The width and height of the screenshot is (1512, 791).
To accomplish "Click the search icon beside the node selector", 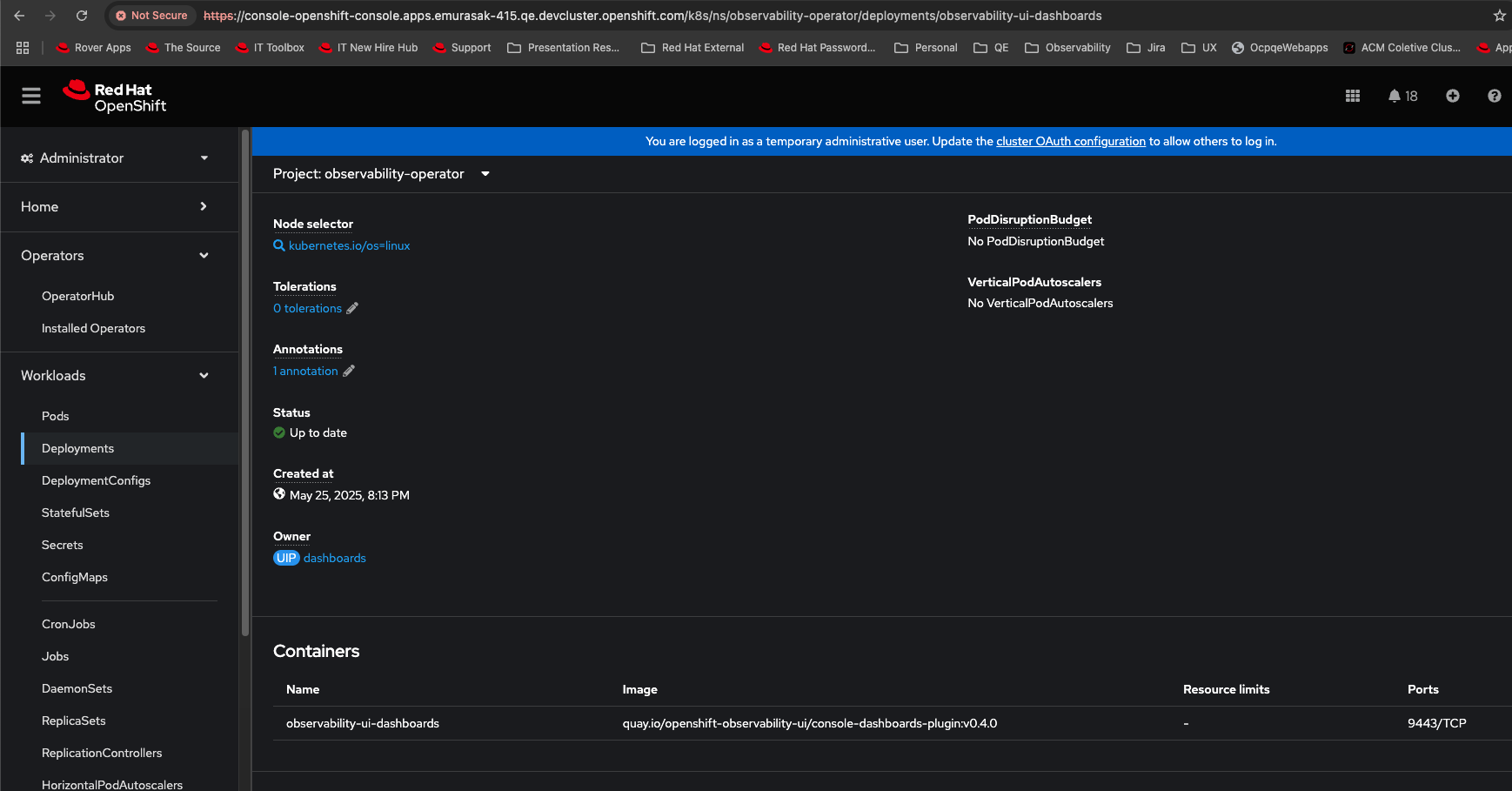I will tap(279, 245).
